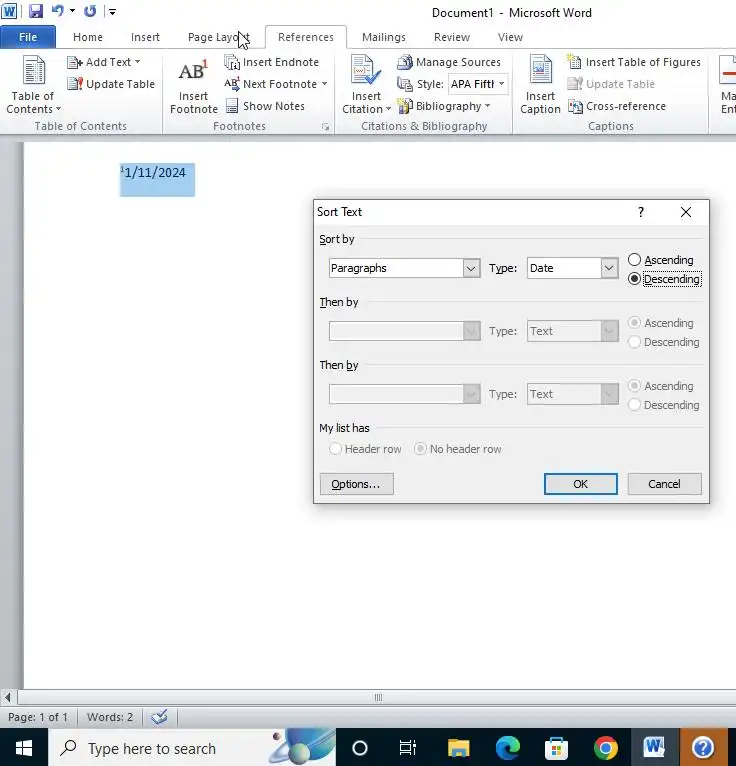Click Update Table in Table of Contents group
Viewport: 736px width, 766px height.
(111, 84)
